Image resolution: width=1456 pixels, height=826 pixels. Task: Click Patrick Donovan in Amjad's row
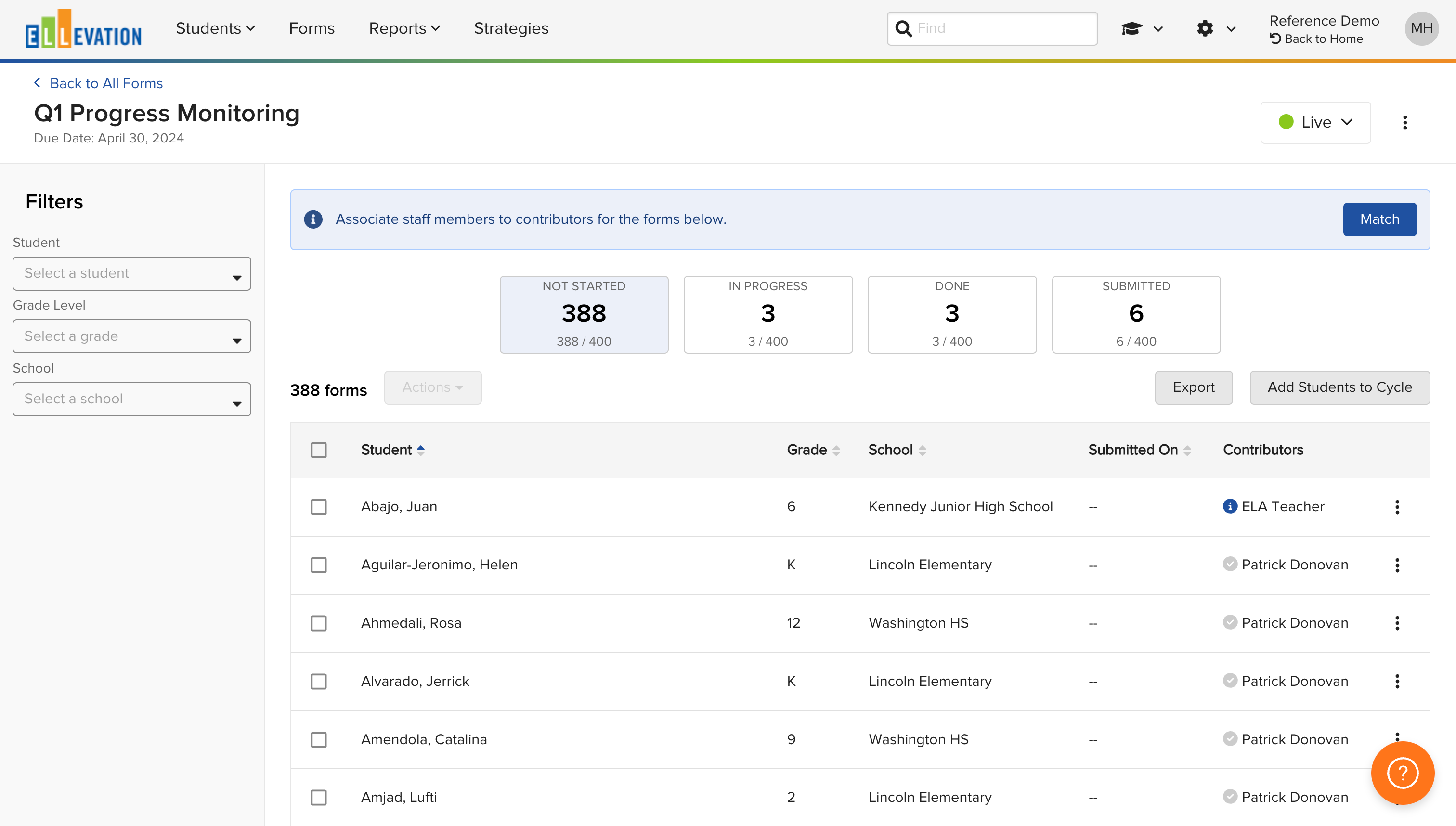1295,798
